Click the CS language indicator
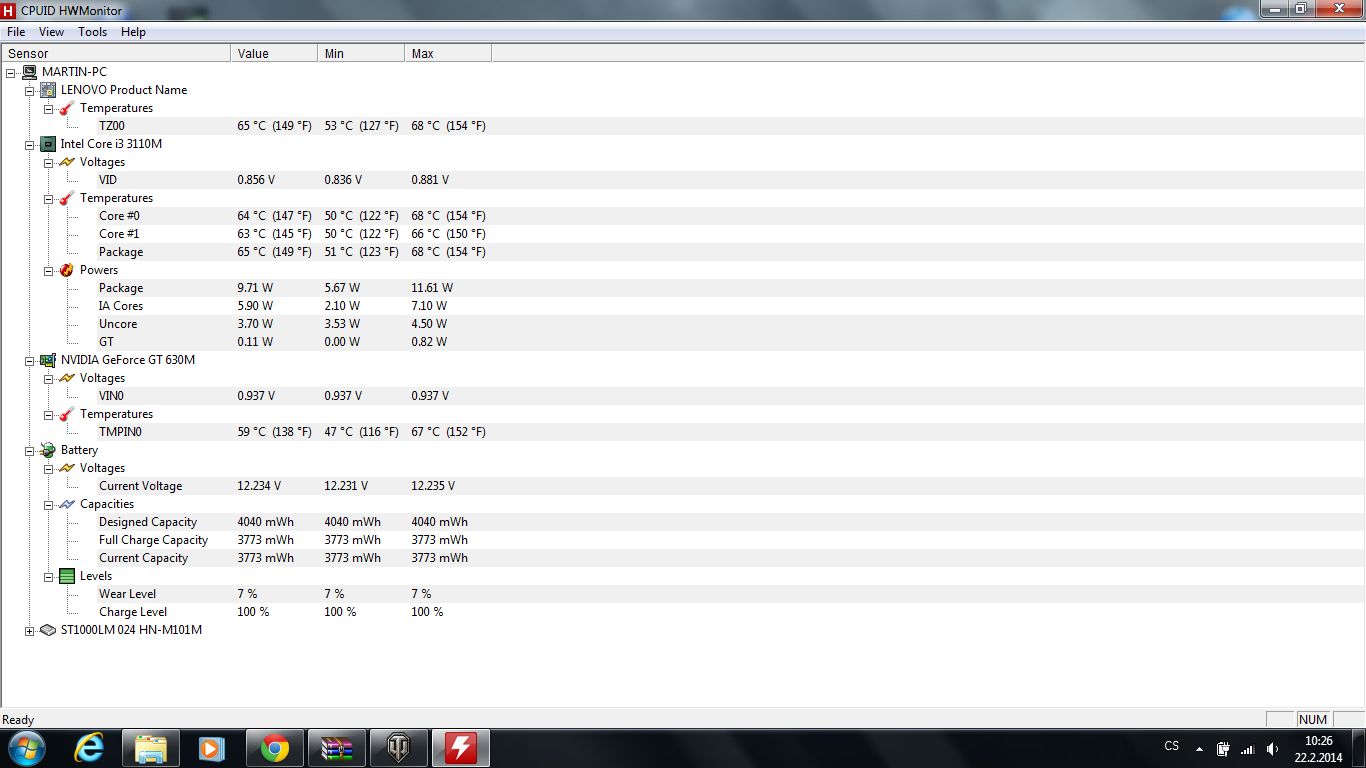 (x=1172, y=746)
